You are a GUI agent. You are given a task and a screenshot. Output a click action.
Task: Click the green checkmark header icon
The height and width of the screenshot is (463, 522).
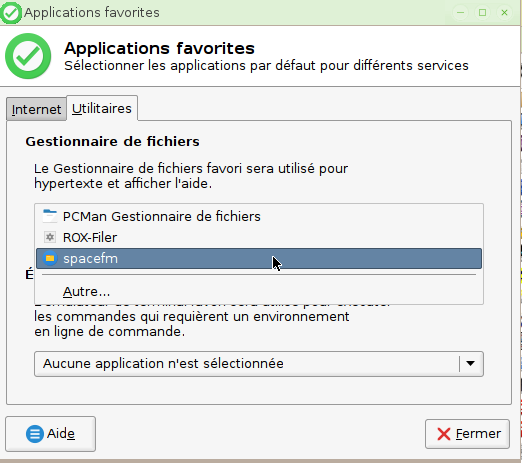(x=28, y=56)
